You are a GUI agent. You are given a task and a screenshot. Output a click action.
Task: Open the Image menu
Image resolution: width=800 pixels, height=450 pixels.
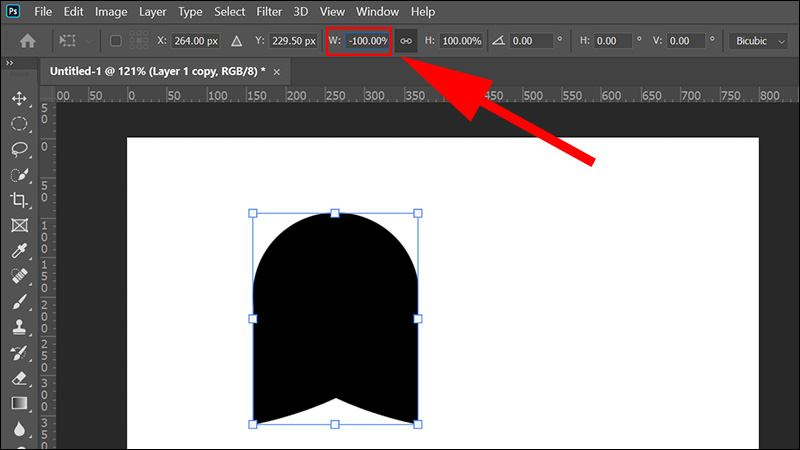[x=111, y=11]
